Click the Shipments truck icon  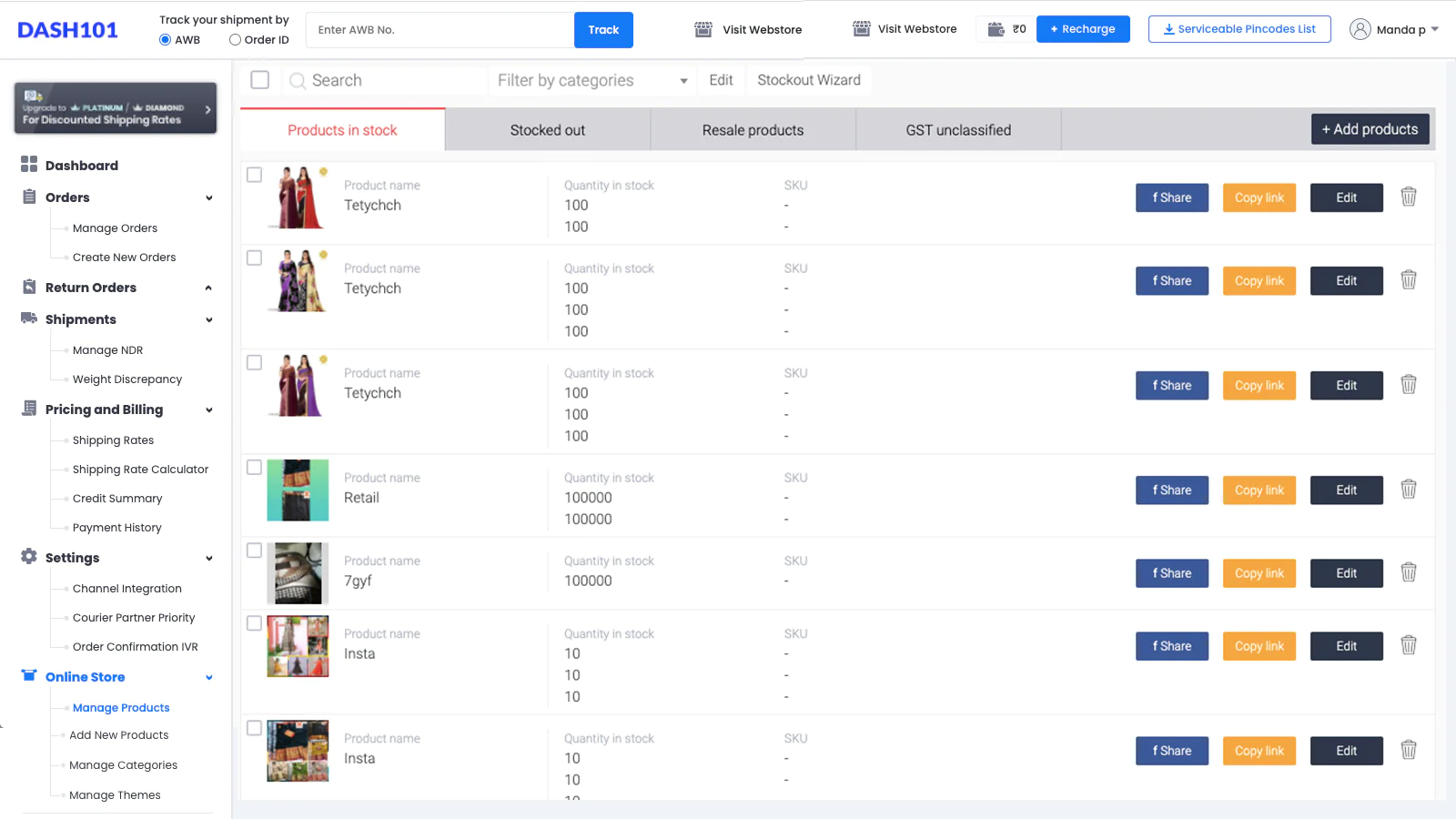click(29, 318)
